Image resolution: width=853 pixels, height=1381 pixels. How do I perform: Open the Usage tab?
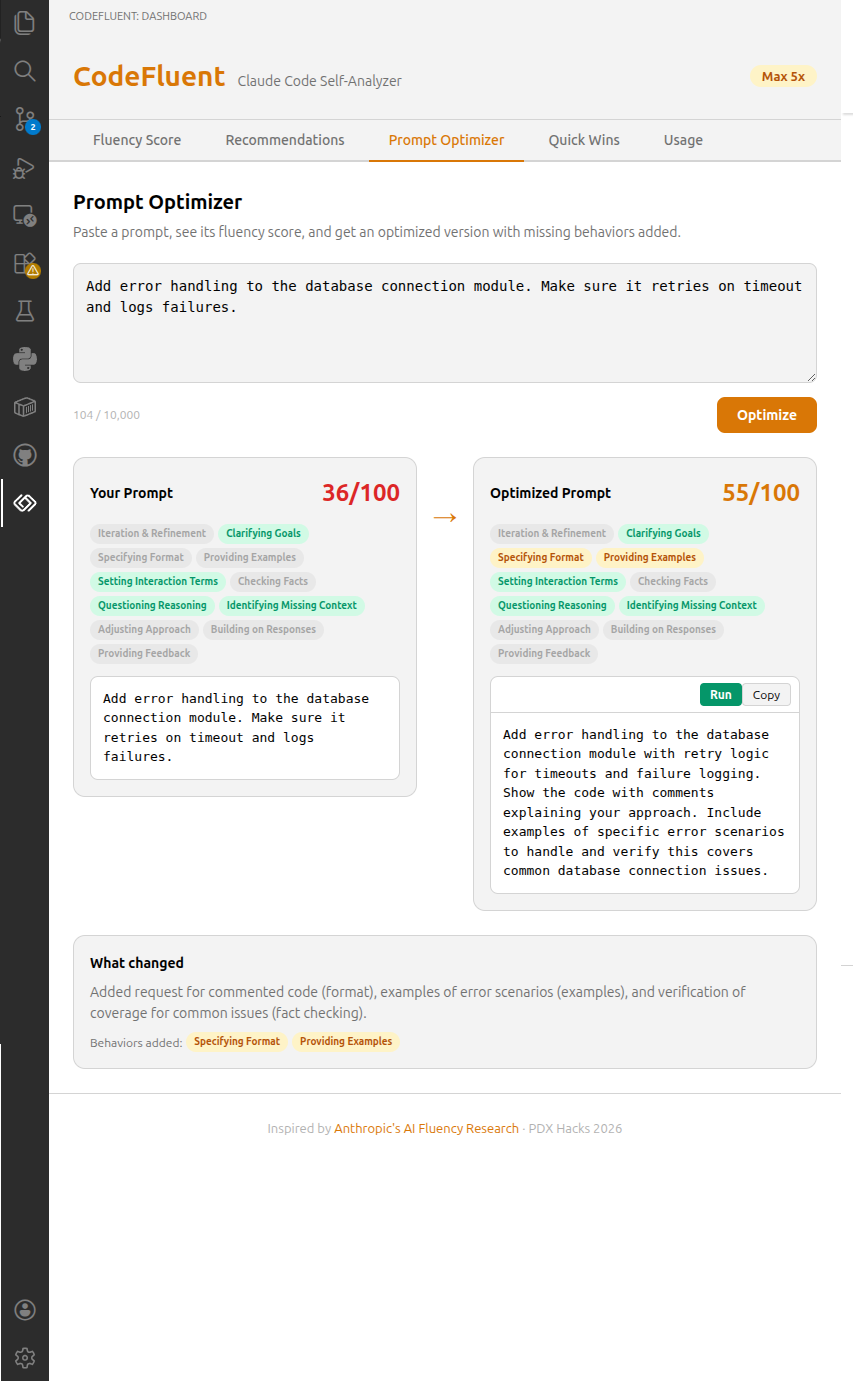[x=683, y=140]
